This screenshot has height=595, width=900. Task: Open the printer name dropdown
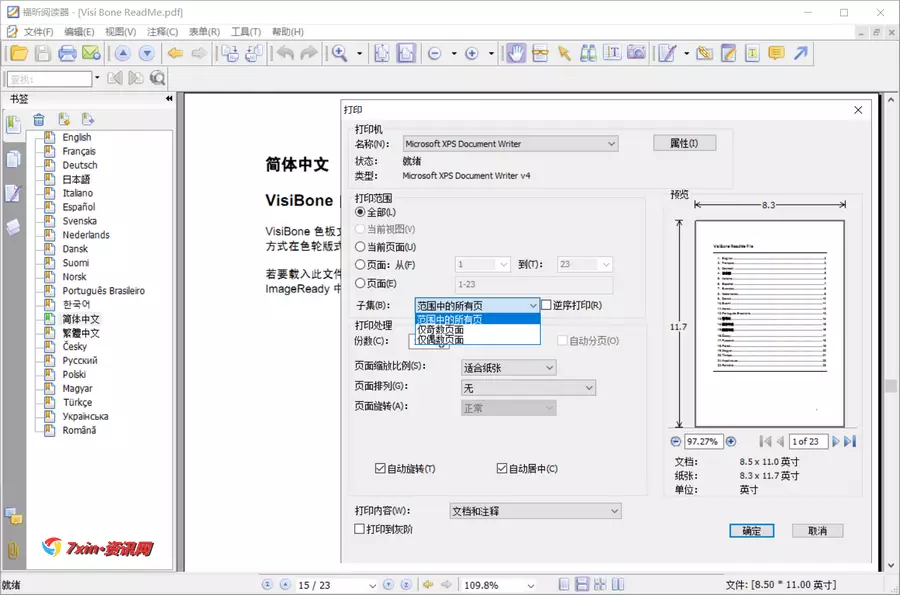pyautogui.click(x=510, y=144)
